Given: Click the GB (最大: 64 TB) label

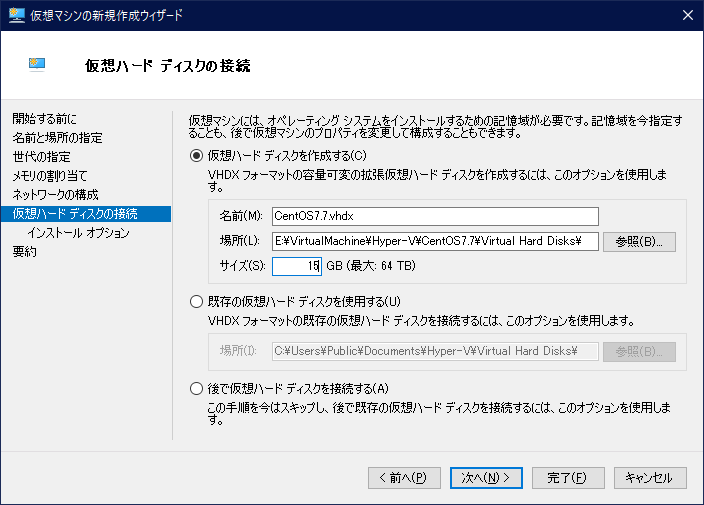Looking at the screenshot, I should pyautogui.click(x=371, y=266).
